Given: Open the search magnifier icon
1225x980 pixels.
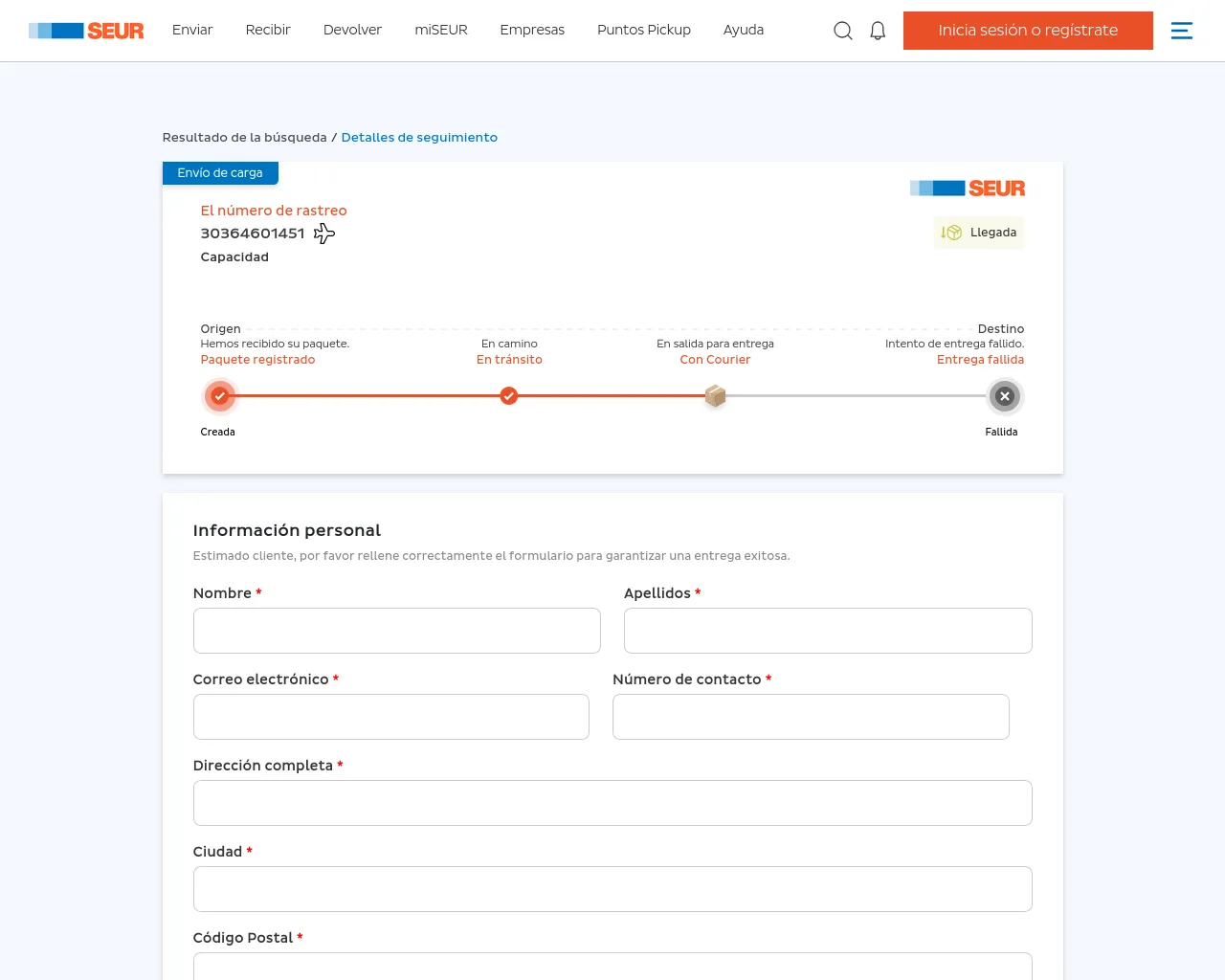Looking at the screenshot, I should [x=843, y=31].
